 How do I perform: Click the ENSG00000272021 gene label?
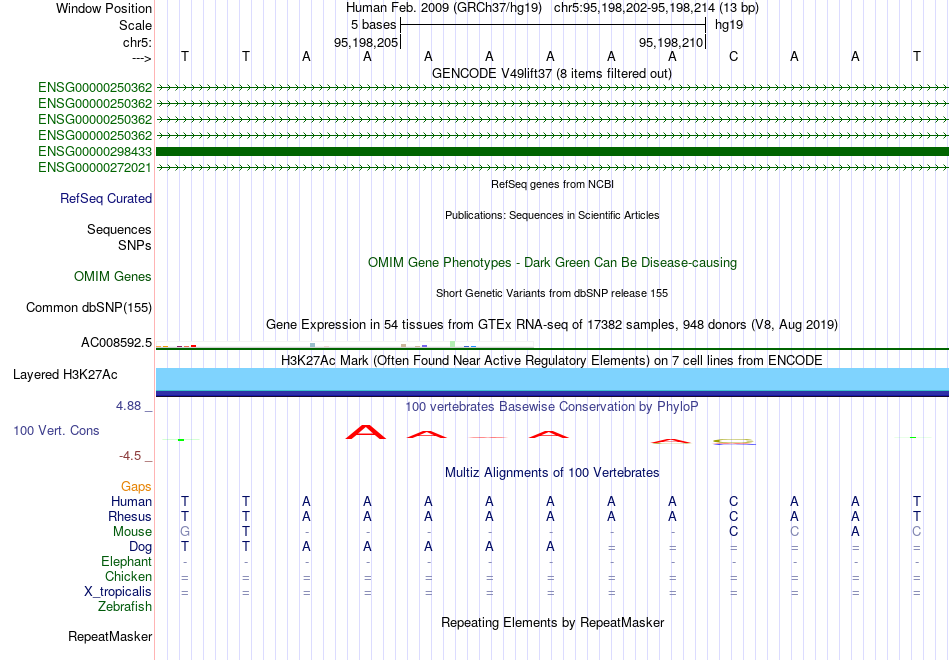[x=95, y=167]
